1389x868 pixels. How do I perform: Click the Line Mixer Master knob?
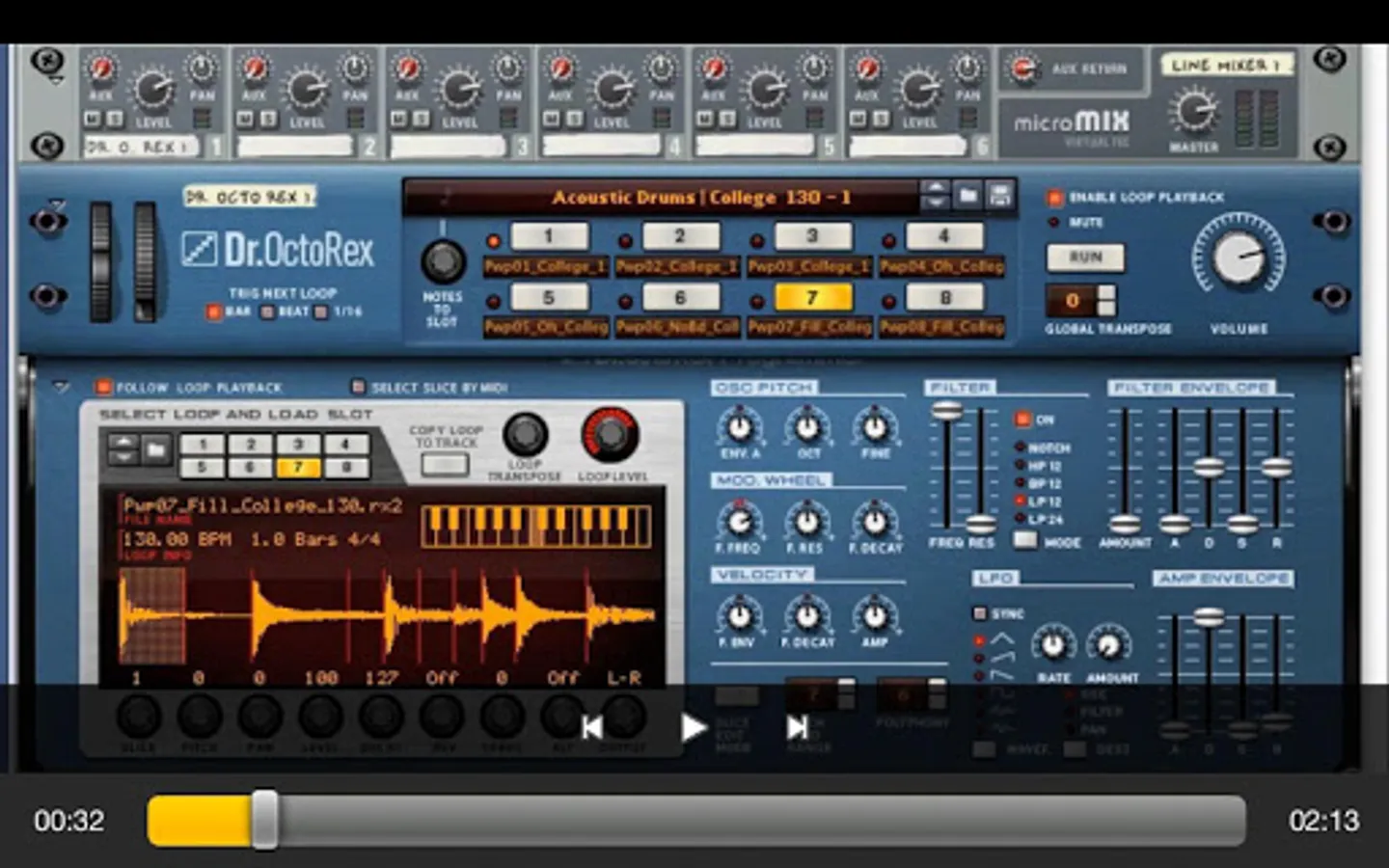(x=1193, y=111)
